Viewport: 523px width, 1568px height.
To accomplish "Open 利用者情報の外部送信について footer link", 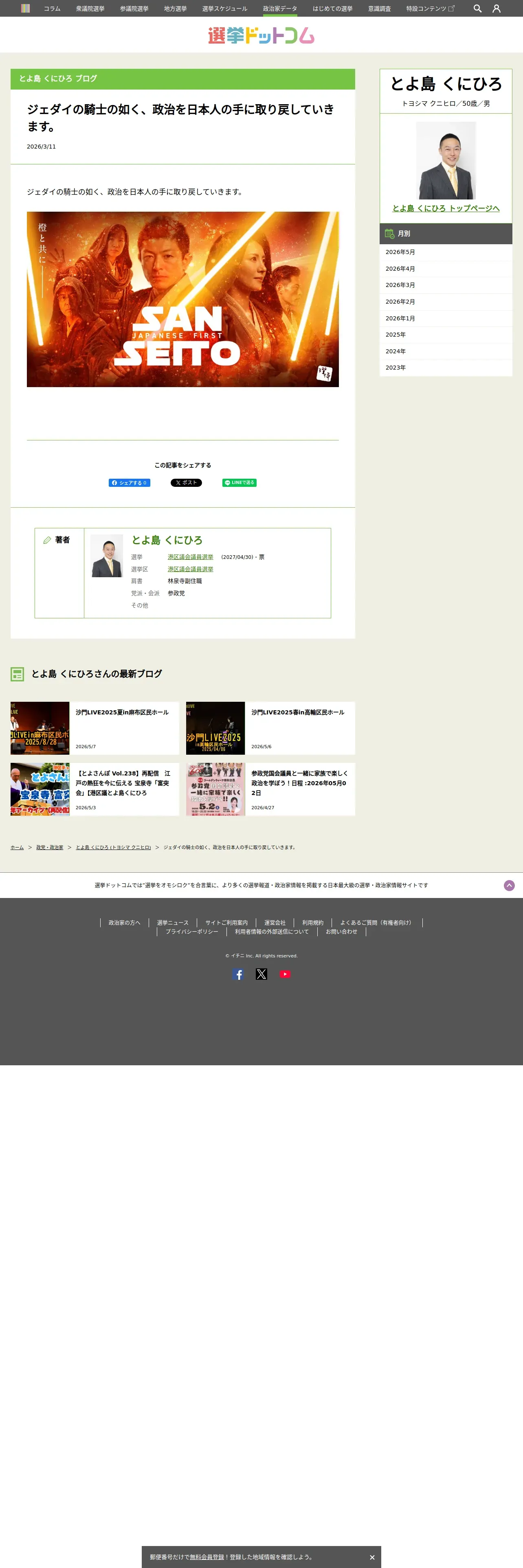I will [272, 932].
